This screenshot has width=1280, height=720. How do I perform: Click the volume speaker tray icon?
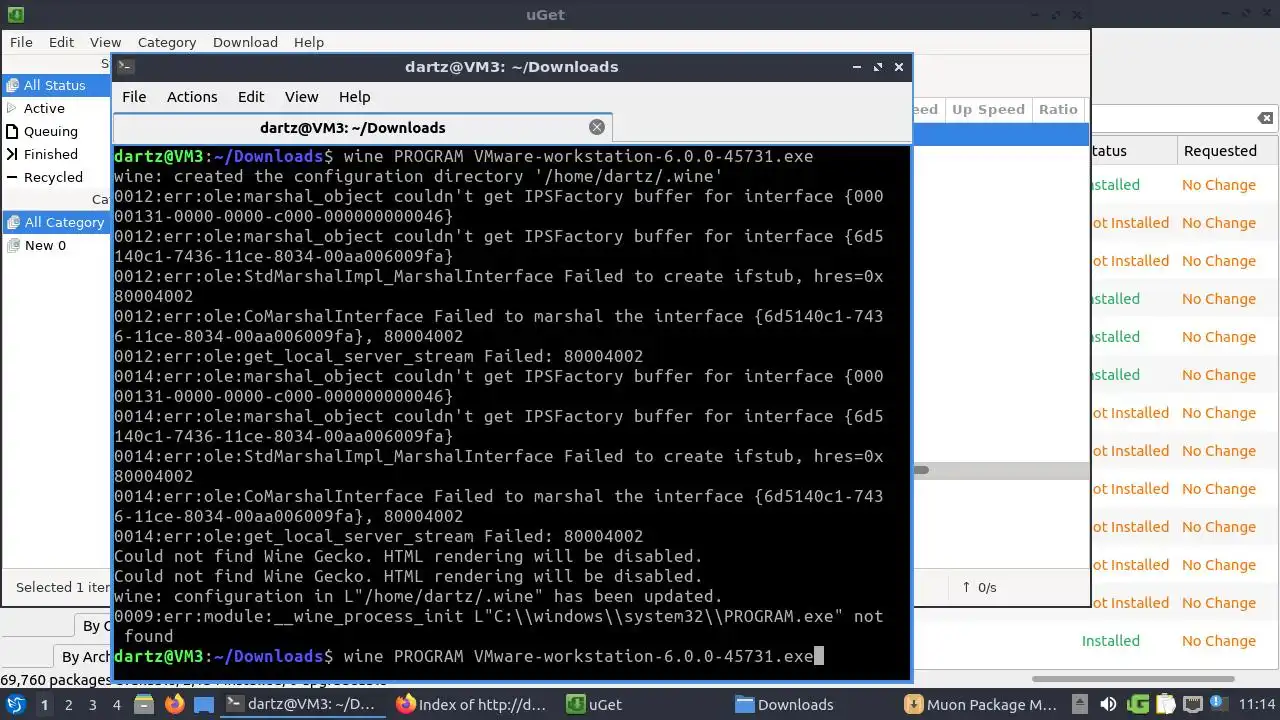click(1107, 704)
